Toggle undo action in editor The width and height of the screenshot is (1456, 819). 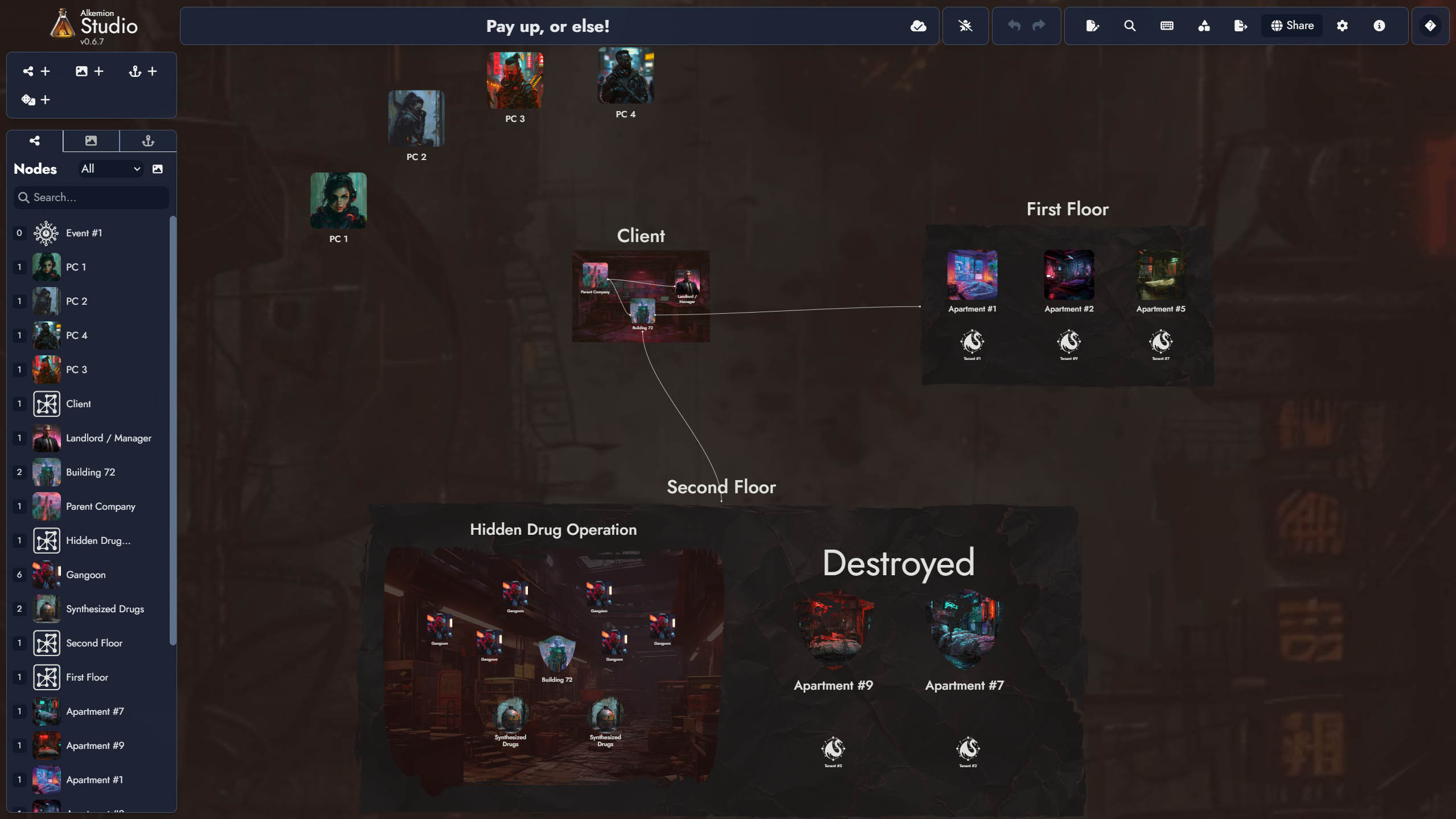(1013, 25)
